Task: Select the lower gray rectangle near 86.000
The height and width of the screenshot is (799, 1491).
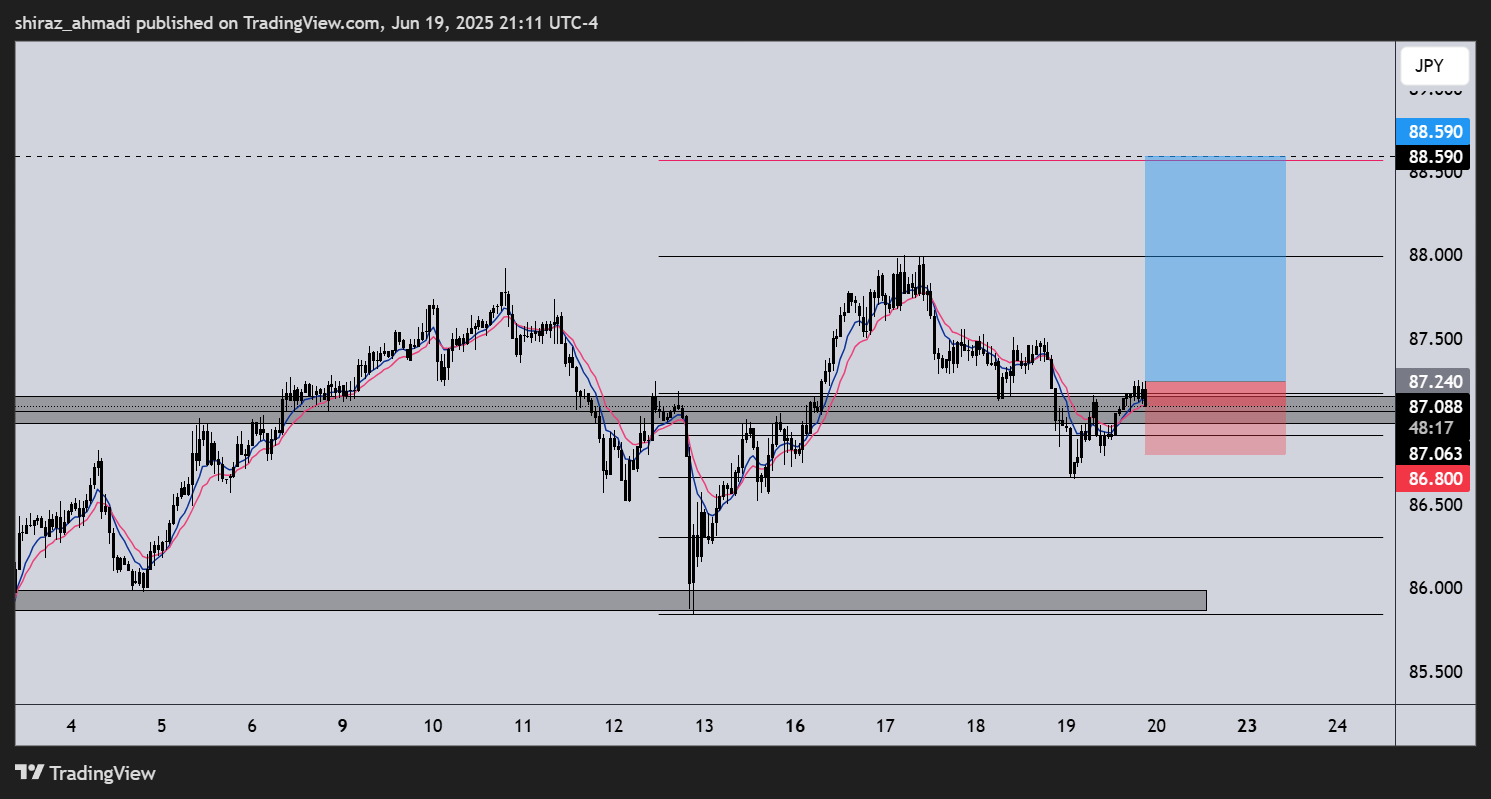Action: (x=611, y=600)
